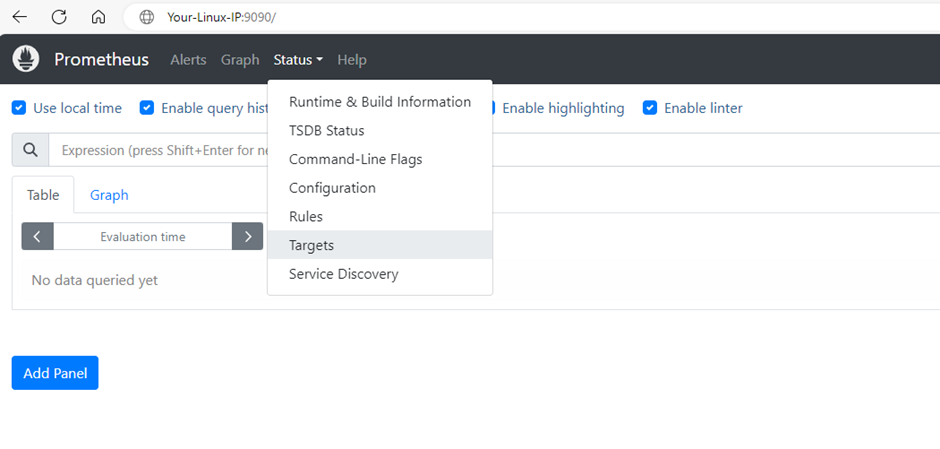Viewport: 940px width, 449px height.
Task: Reload the page with refresh icon
Action: pos(59,17)
